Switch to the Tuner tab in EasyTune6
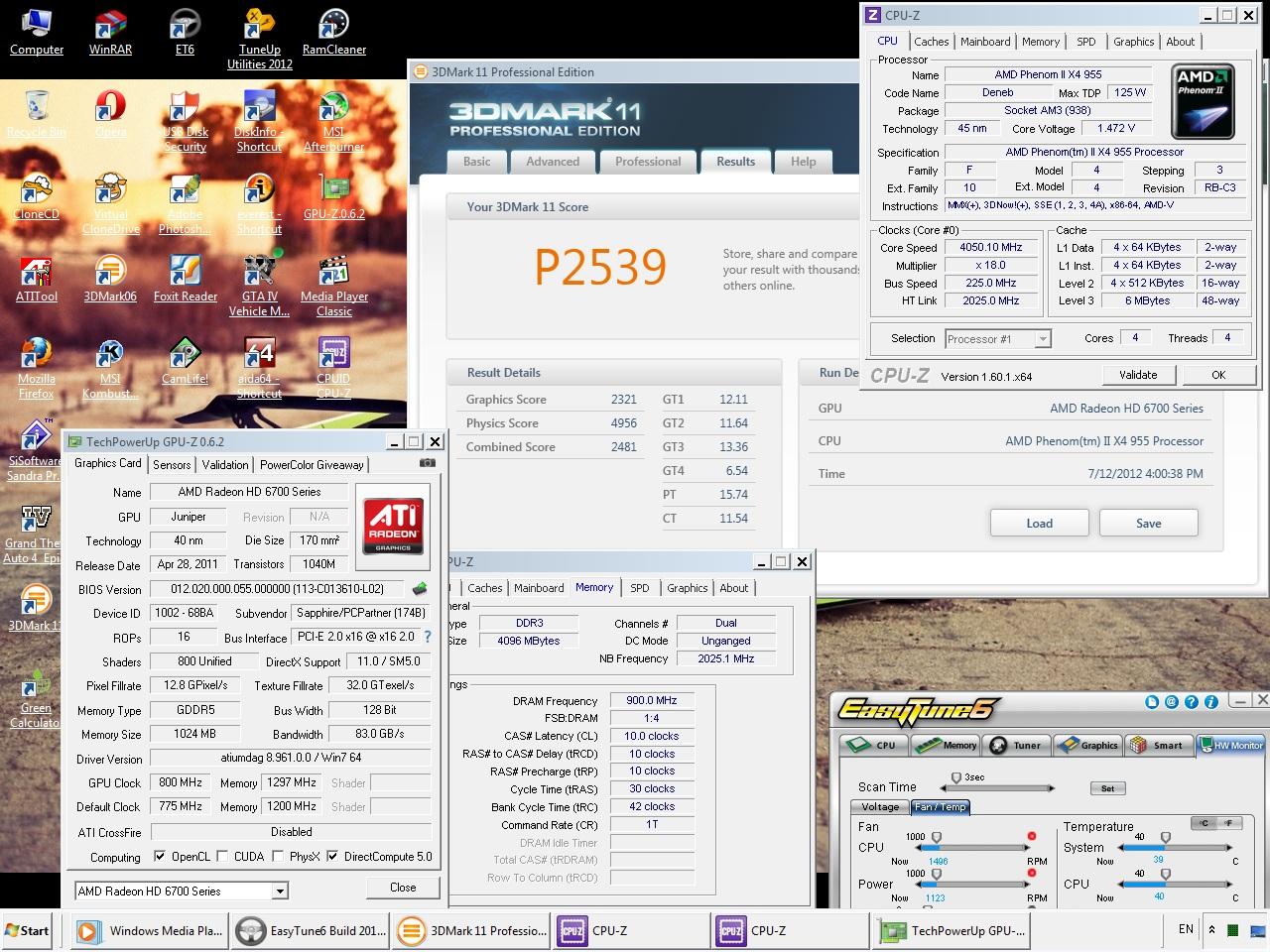This screenshot has width=1270, height=952. click(x=1017, y=745)
